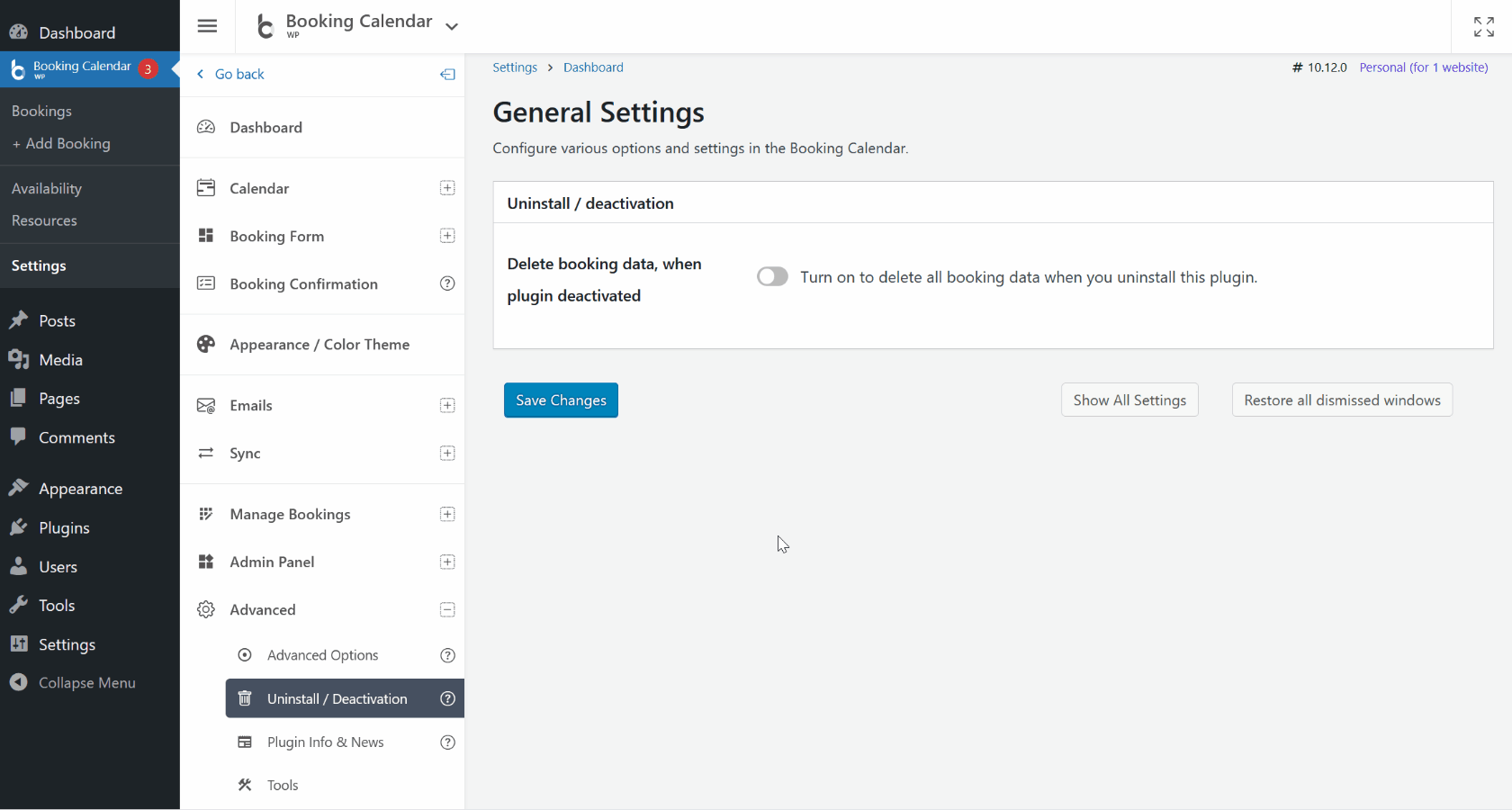Click the Sync arrows icon
Image resolution: width=1512 pixels, height=810 pixels.
[206, 453]
